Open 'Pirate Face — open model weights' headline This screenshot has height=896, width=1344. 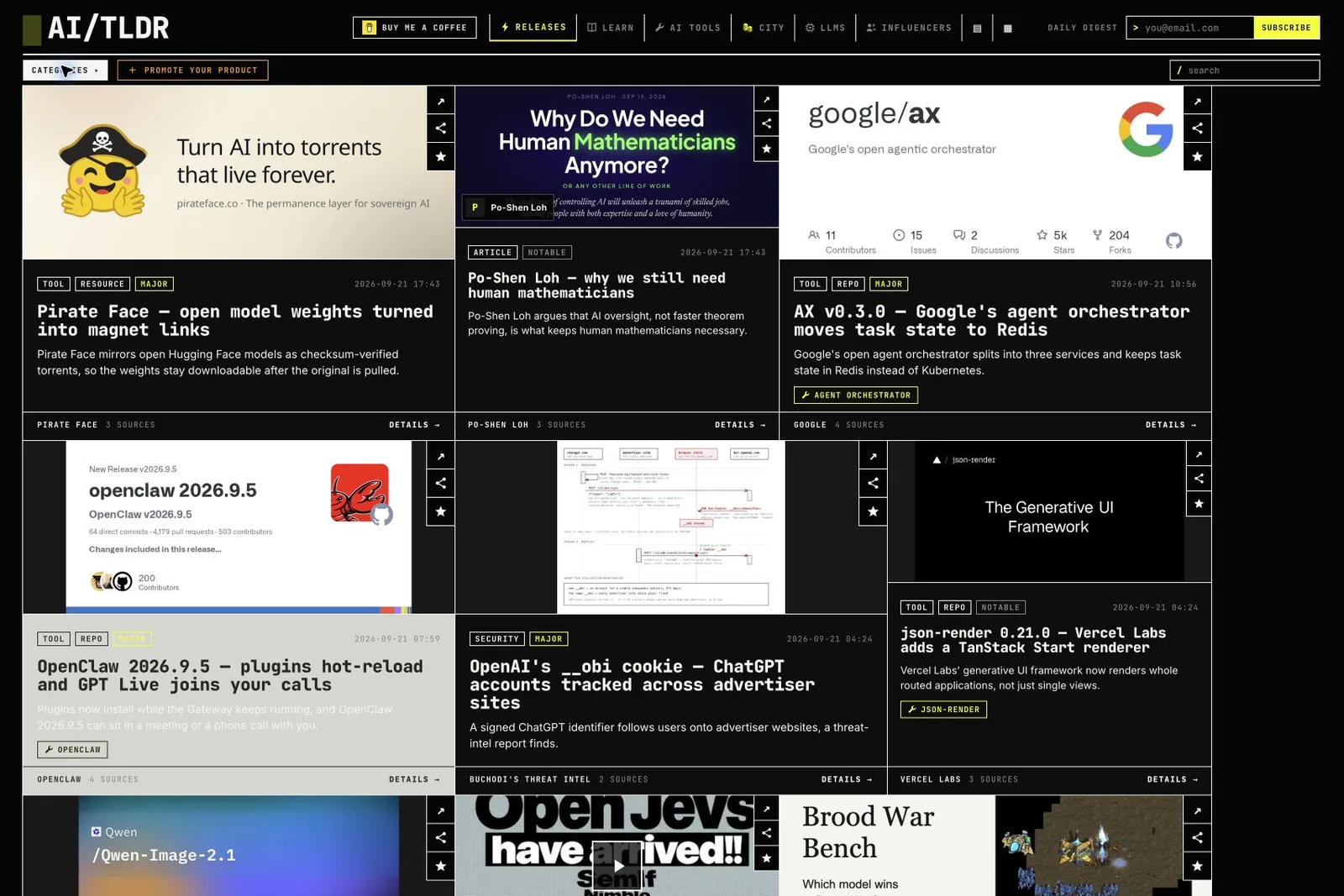pos(235,321)
